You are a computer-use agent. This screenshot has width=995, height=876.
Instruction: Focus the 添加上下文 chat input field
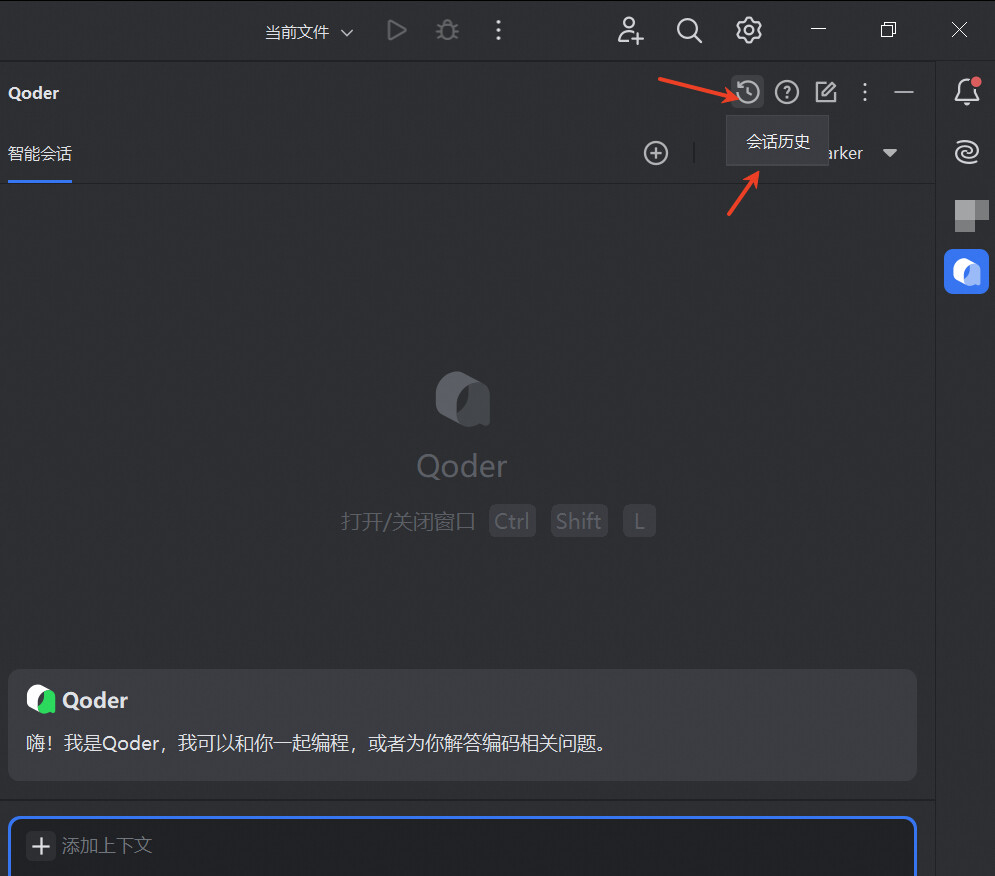pos(463,847)
